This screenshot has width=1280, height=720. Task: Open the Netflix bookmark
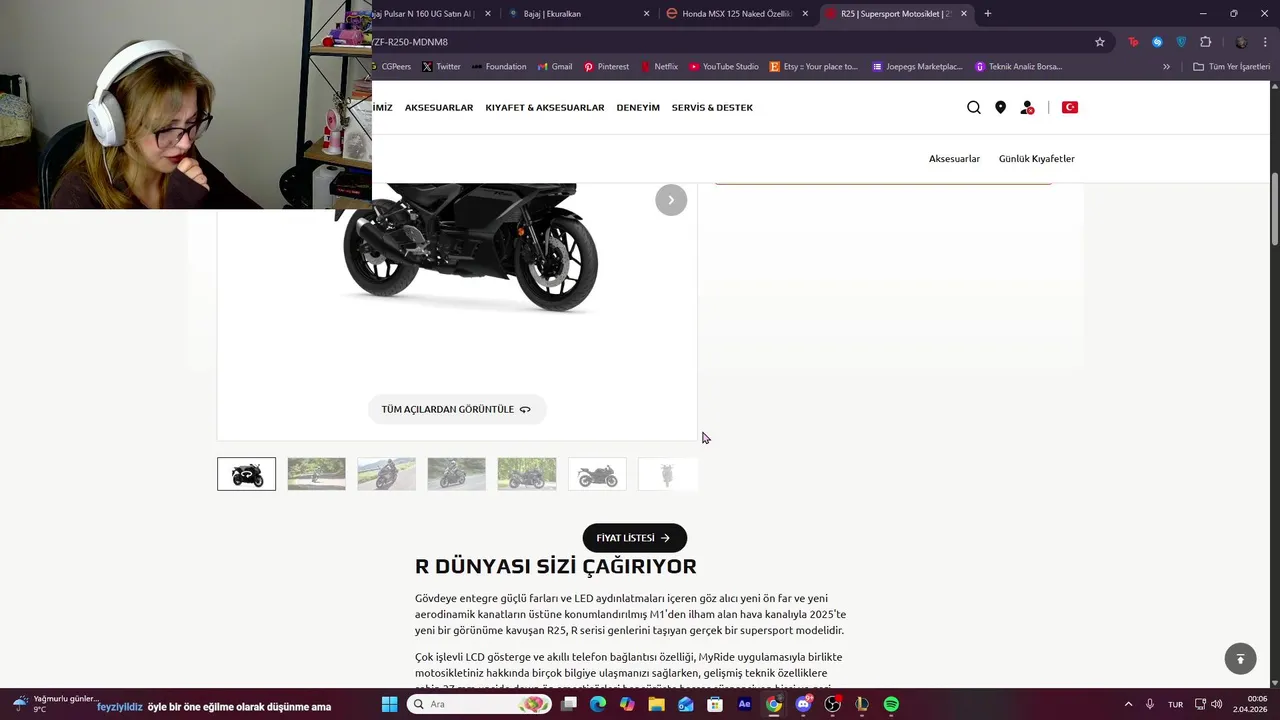[x=659, y=67]
